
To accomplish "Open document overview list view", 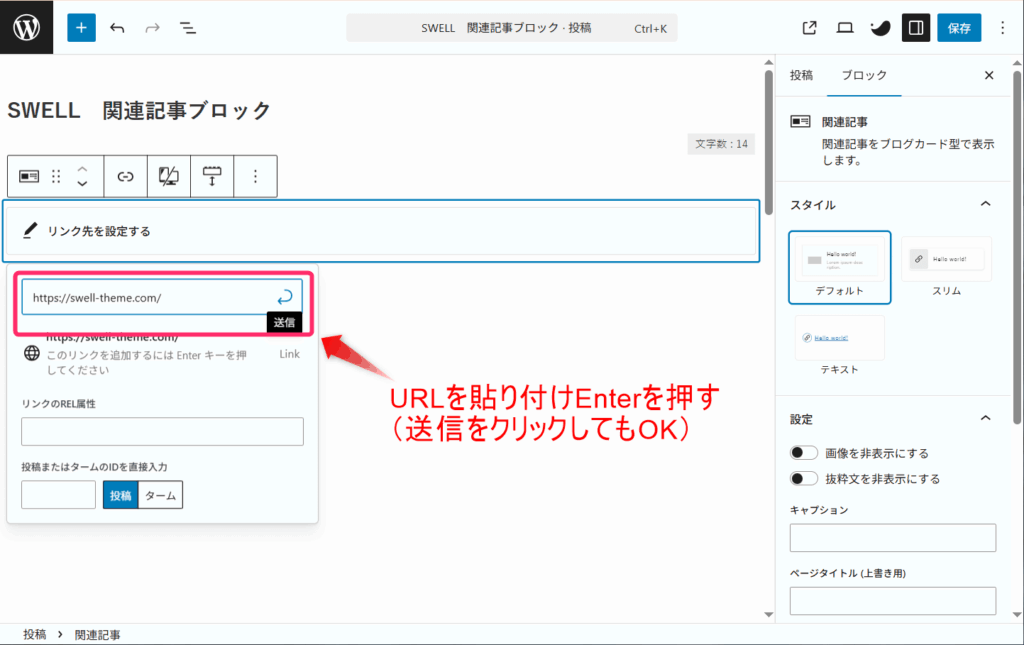I will tap(187, 28).
